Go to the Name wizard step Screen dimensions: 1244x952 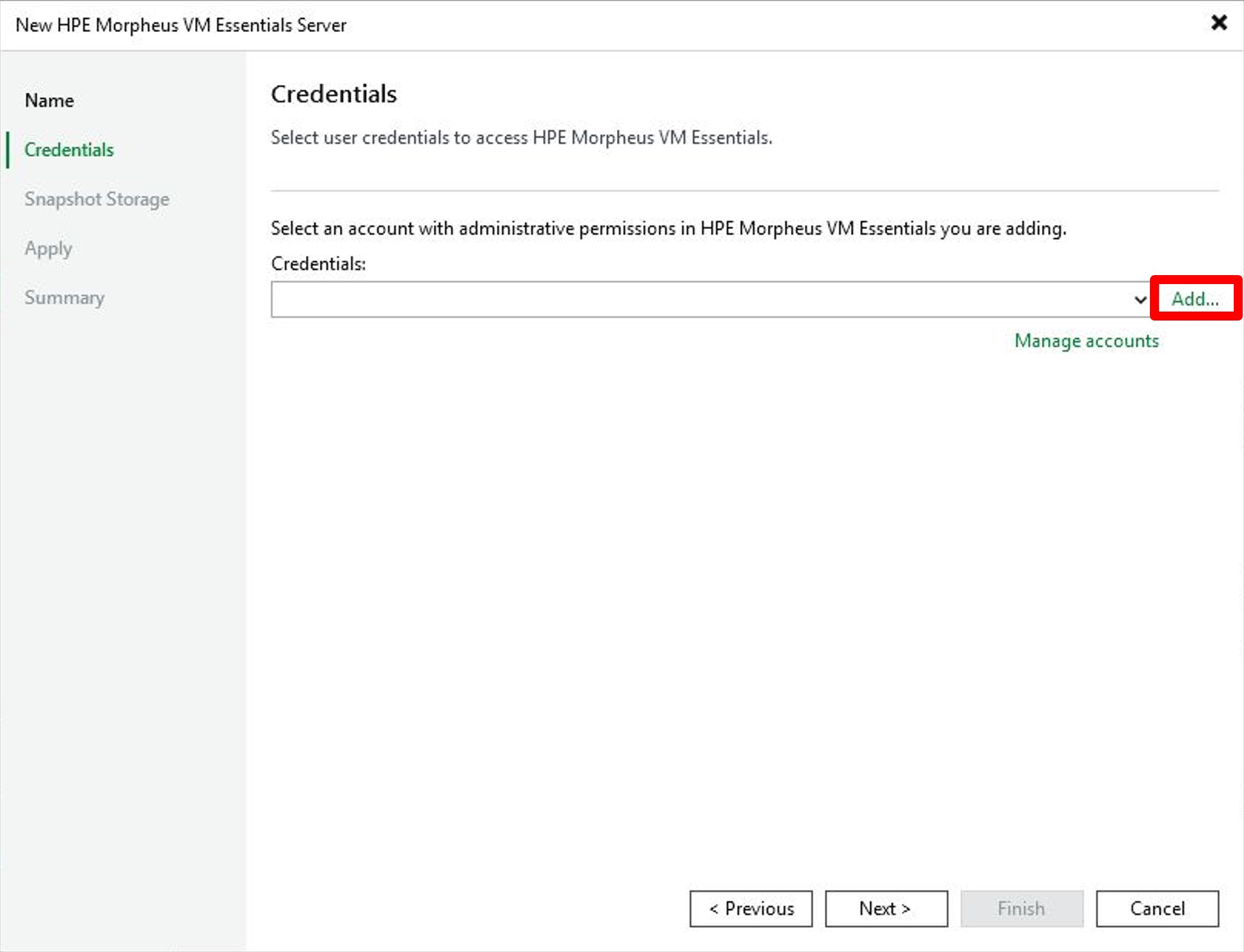pos(49,100)
